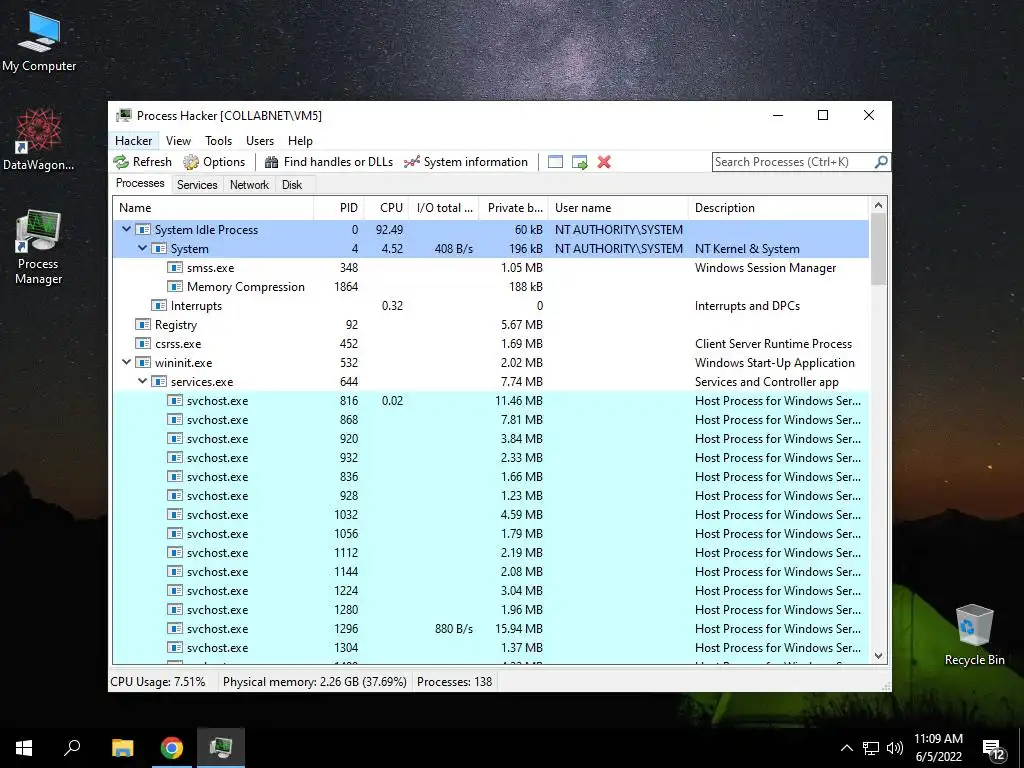
Task: Select svchost.exe row with PID 816
Action: (490, 400)
